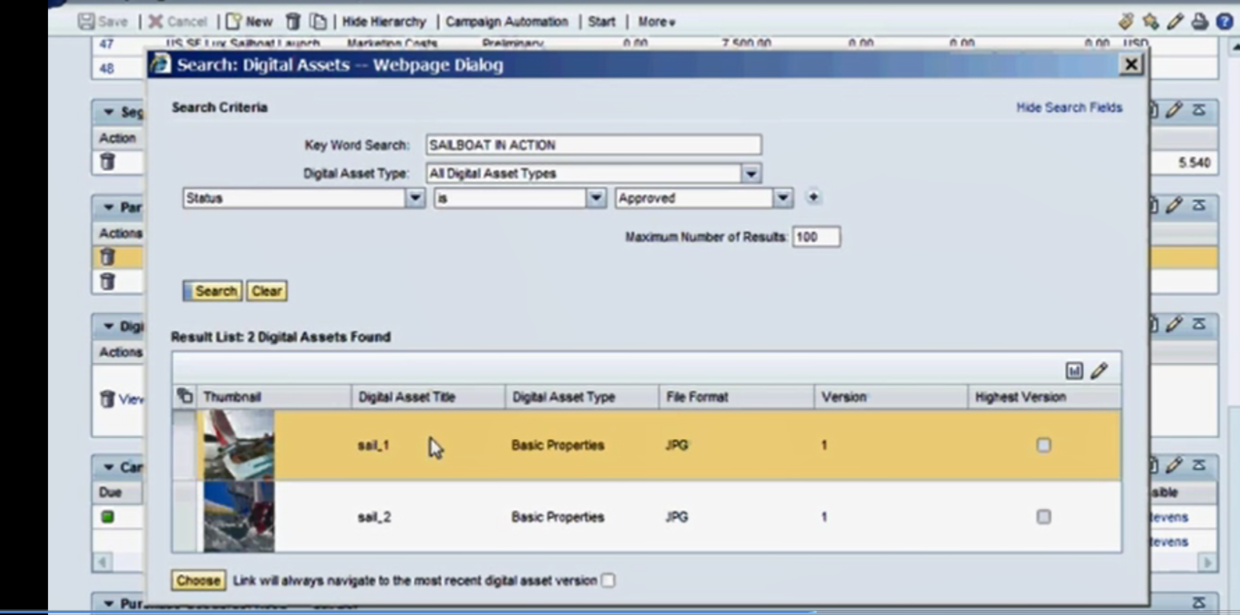Click the trash icon in the Seg section row
Image resolution: width=1240 pixels, height=615 pixels.
coord(108,162)
